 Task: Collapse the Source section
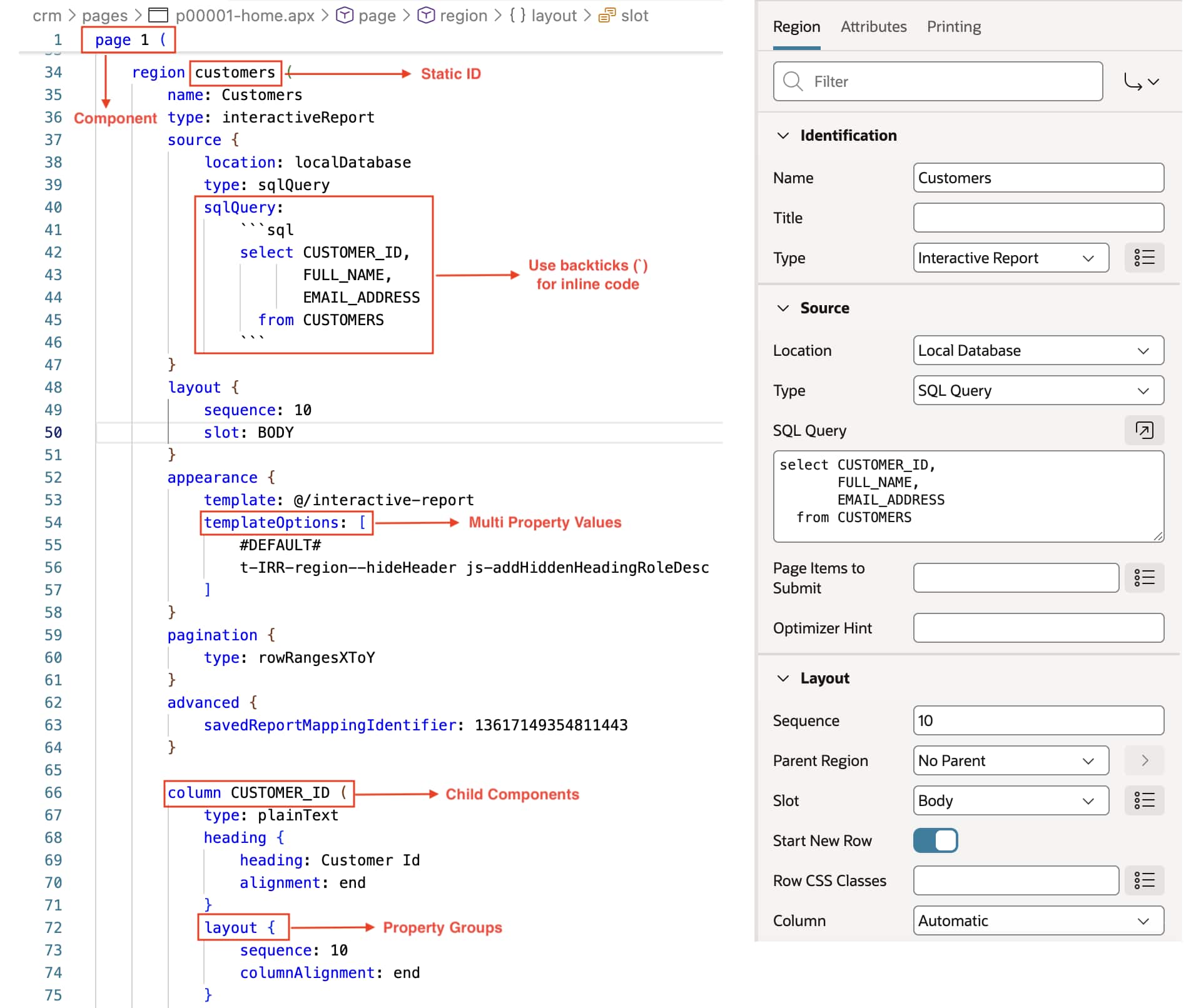click(x=783, y=308)
